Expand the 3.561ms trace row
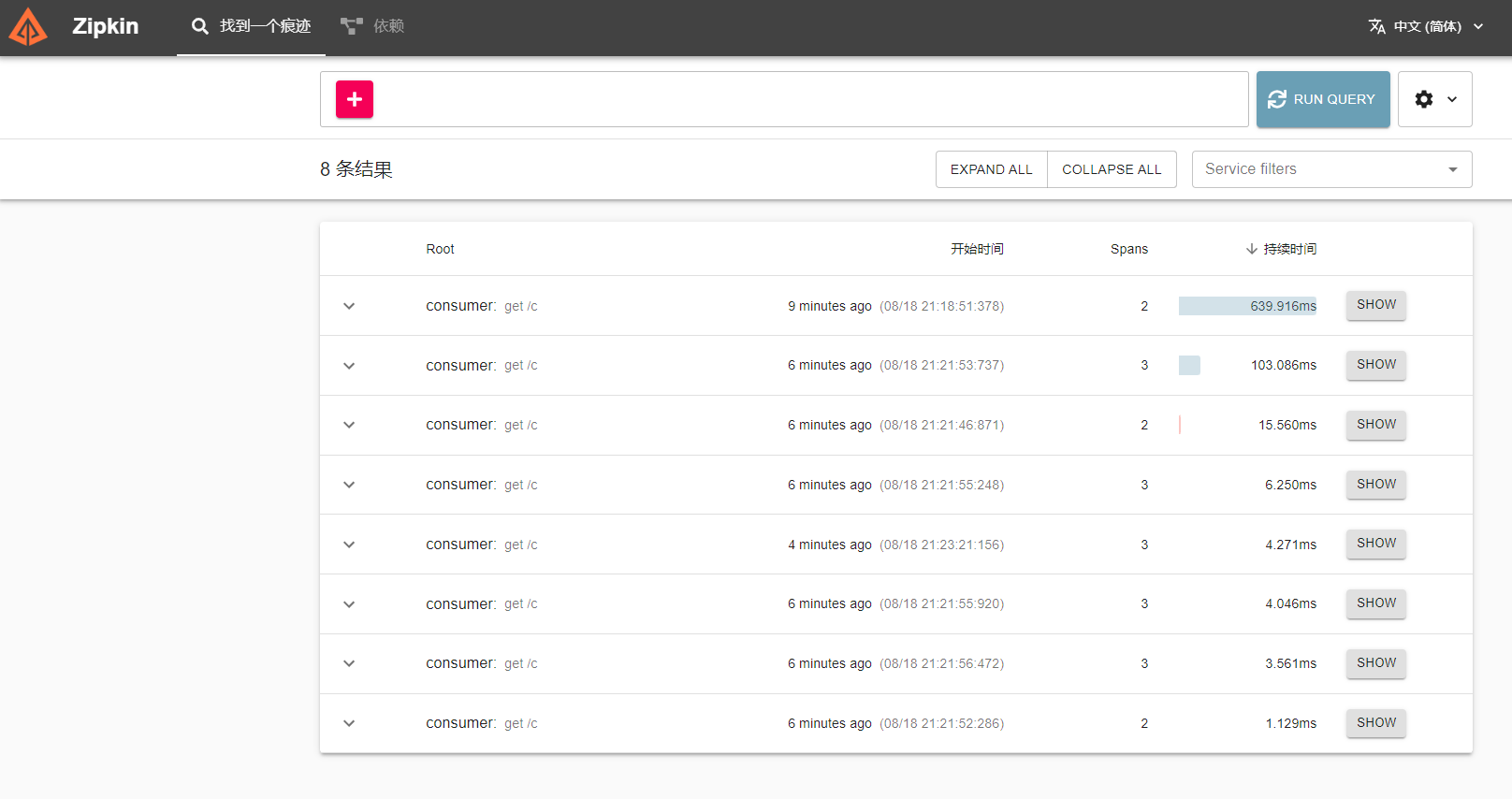1512x799 pixels. 349,663
